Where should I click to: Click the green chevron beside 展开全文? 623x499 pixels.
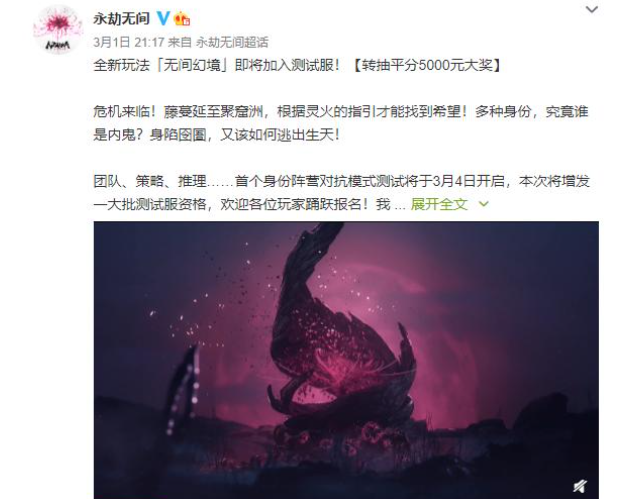[484, 204]
